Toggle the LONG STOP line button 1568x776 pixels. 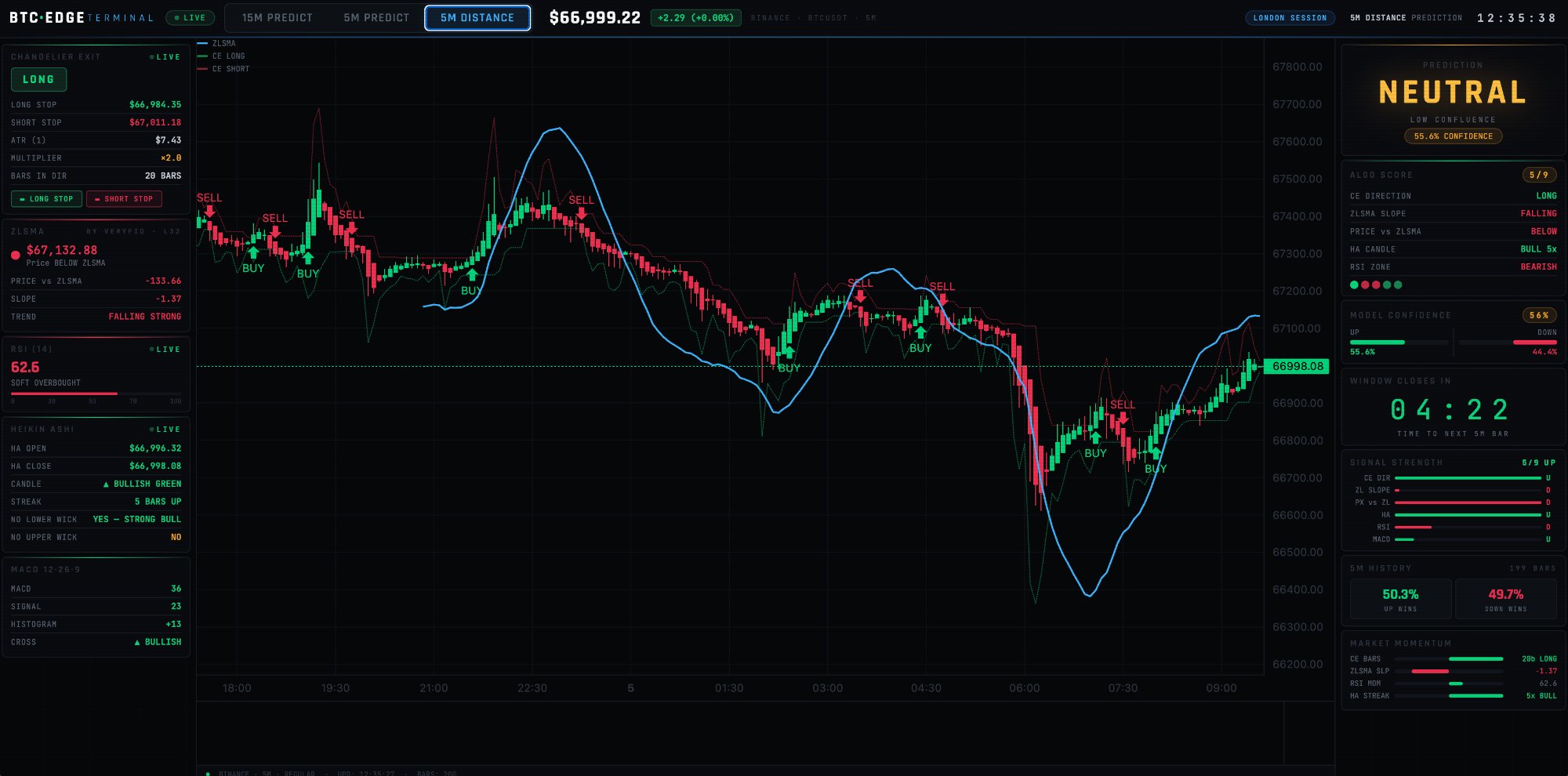[46, 199]
